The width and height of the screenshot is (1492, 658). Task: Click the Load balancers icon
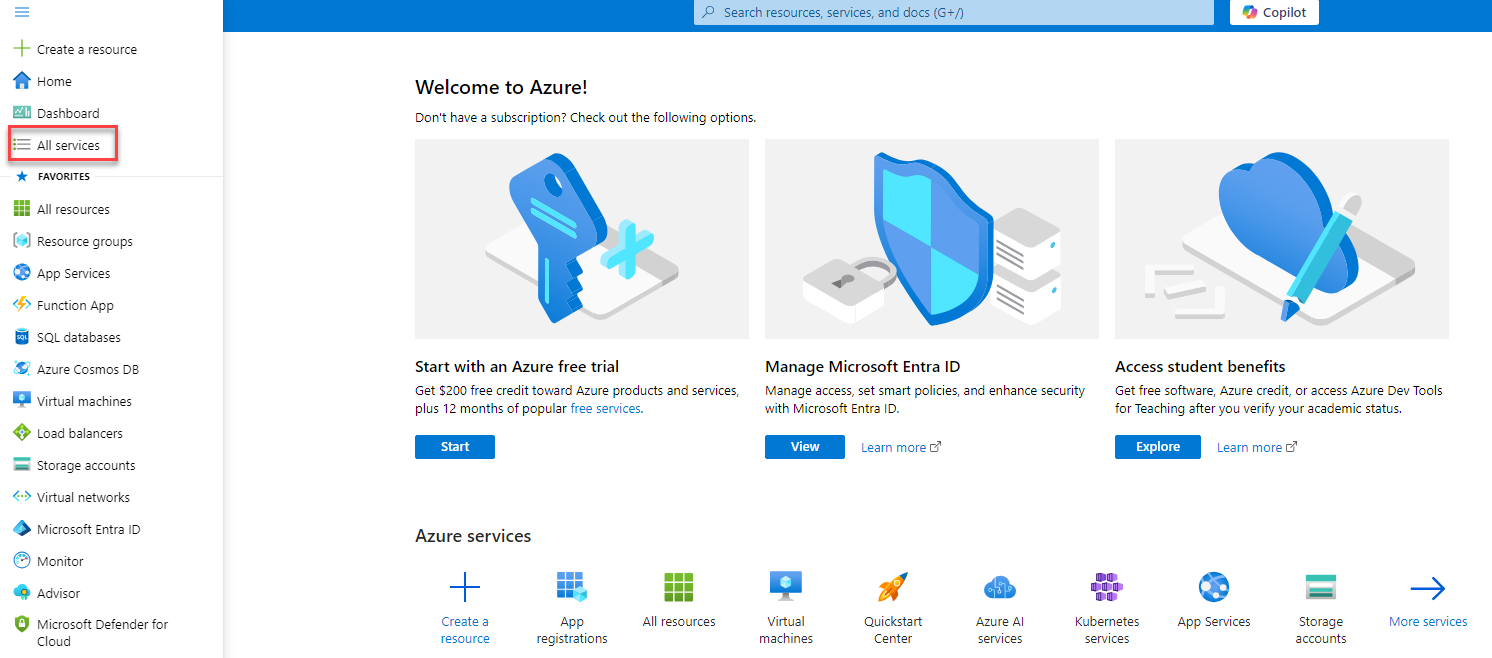(x=21, y=433)
